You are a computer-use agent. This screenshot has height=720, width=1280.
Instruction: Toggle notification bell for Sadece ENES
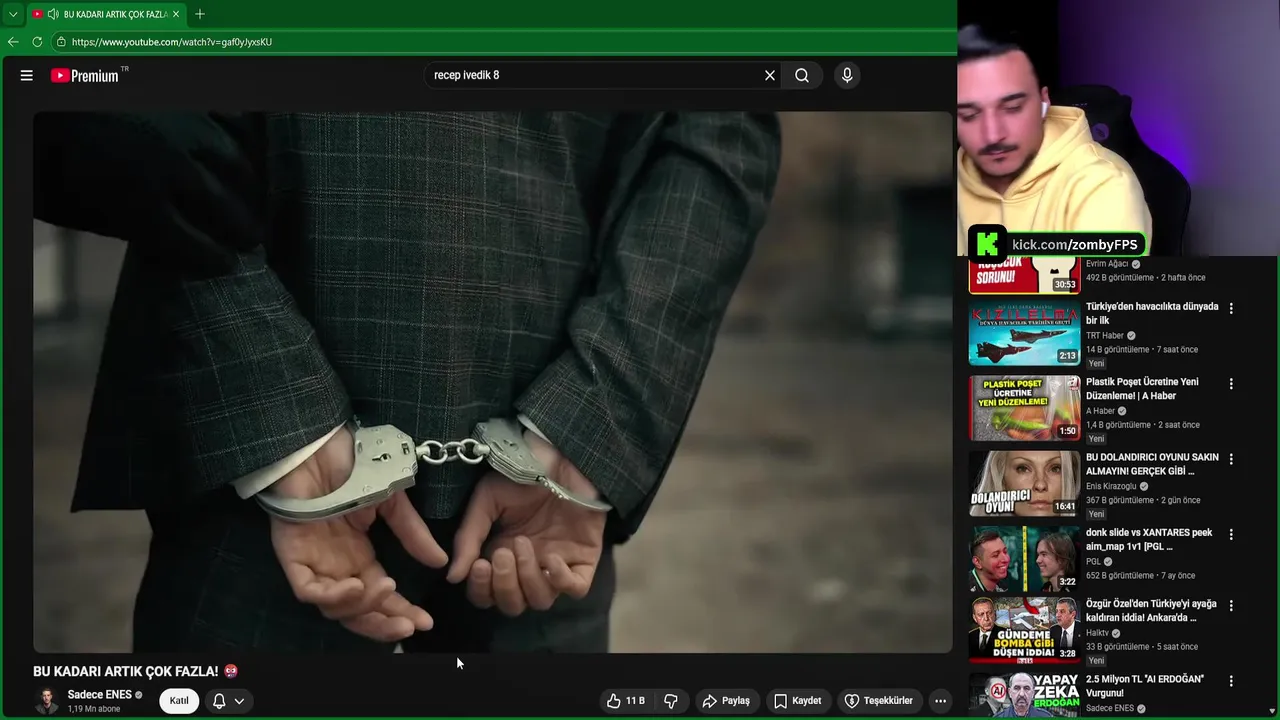coord(219,701)
